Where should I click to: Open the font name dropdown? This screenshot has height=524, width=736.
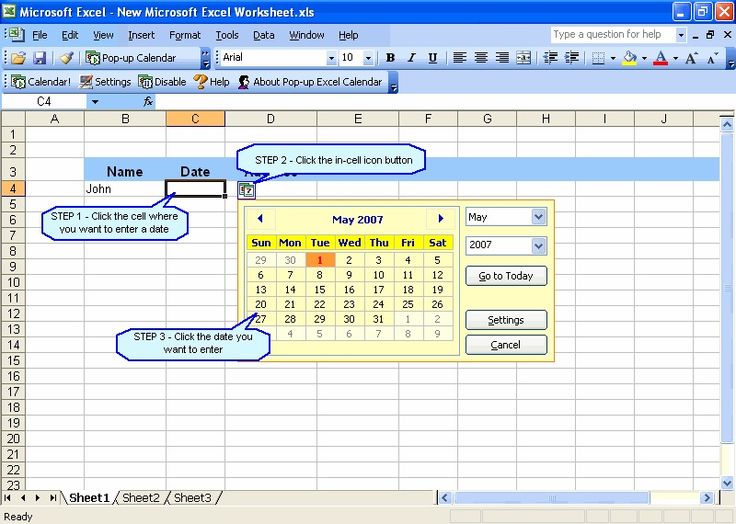(331, 58)
